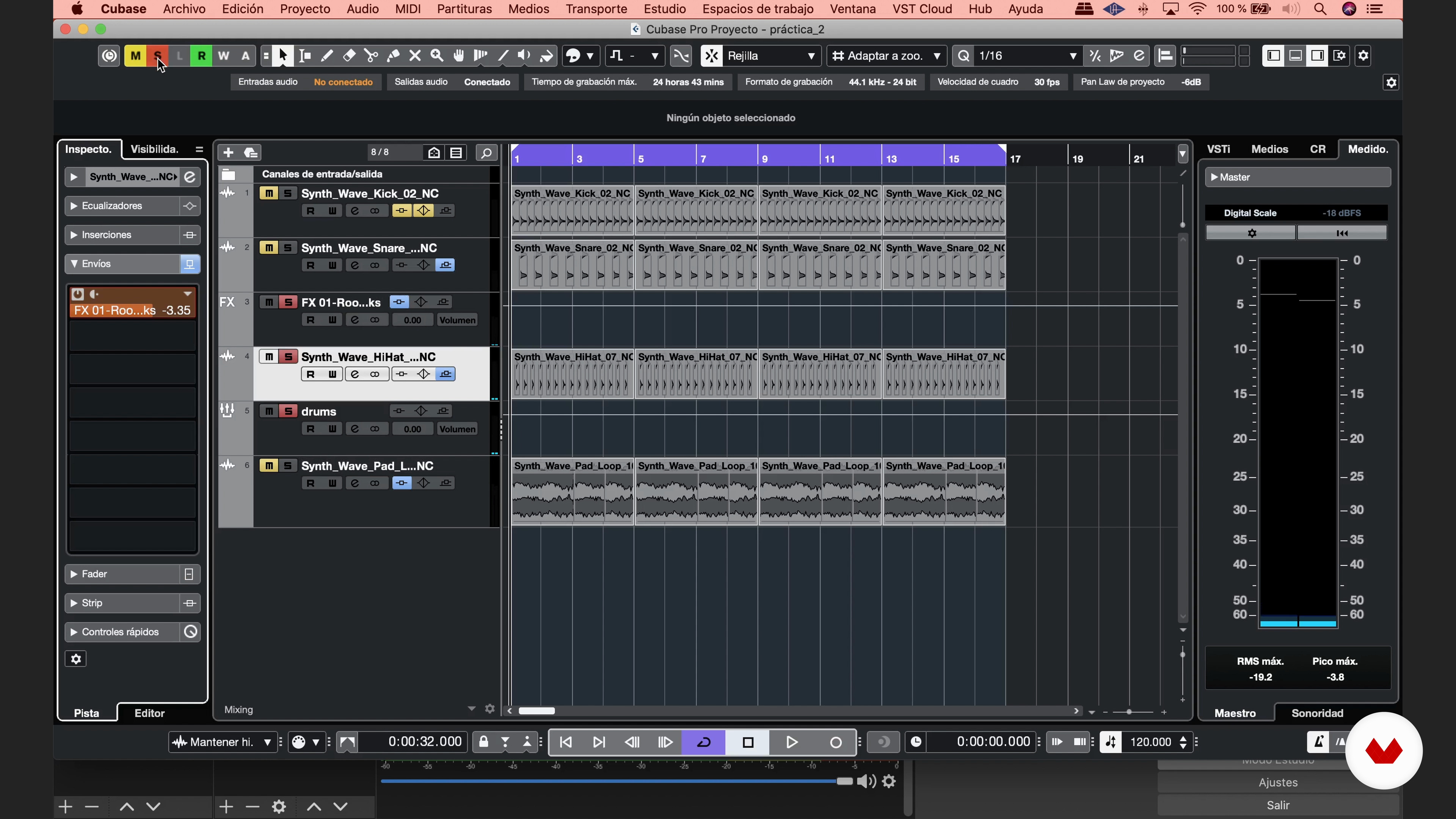
Task: Toggle global Solo S state button
Action: [x=157, y=55]
